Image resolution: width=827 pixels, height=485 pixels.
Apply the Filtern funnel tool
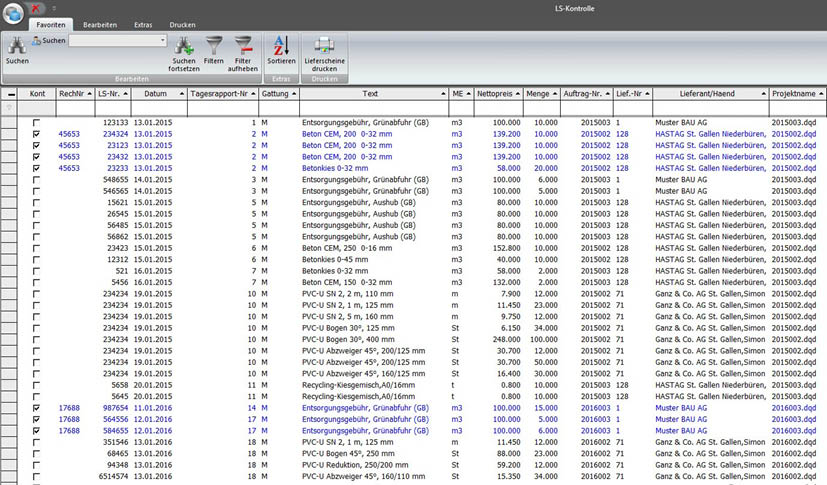tap(214, 45)
